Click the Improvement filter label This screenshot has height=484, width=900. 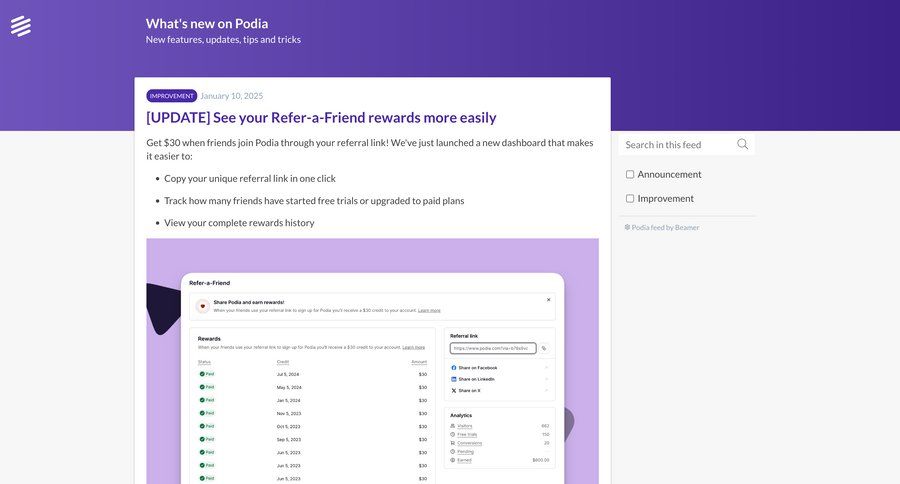665,199
